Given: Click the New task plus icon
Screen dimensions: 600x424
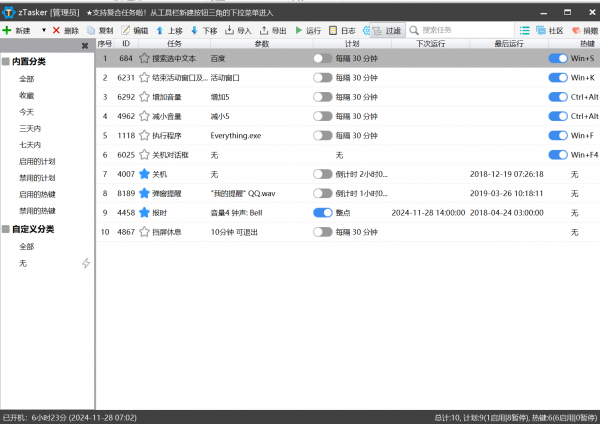Looking at the screenshot, I should 7,30.
